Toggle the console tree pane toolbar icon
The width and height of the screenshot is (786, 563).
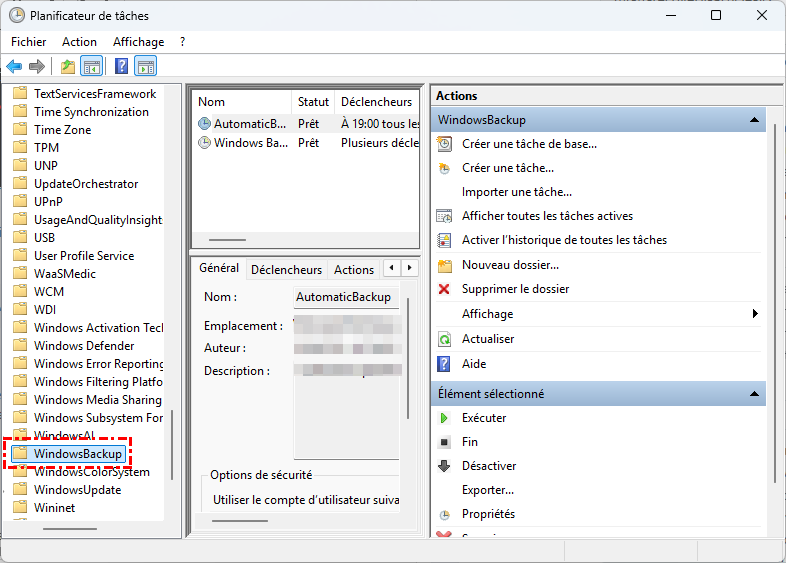(x=92, y=66)
